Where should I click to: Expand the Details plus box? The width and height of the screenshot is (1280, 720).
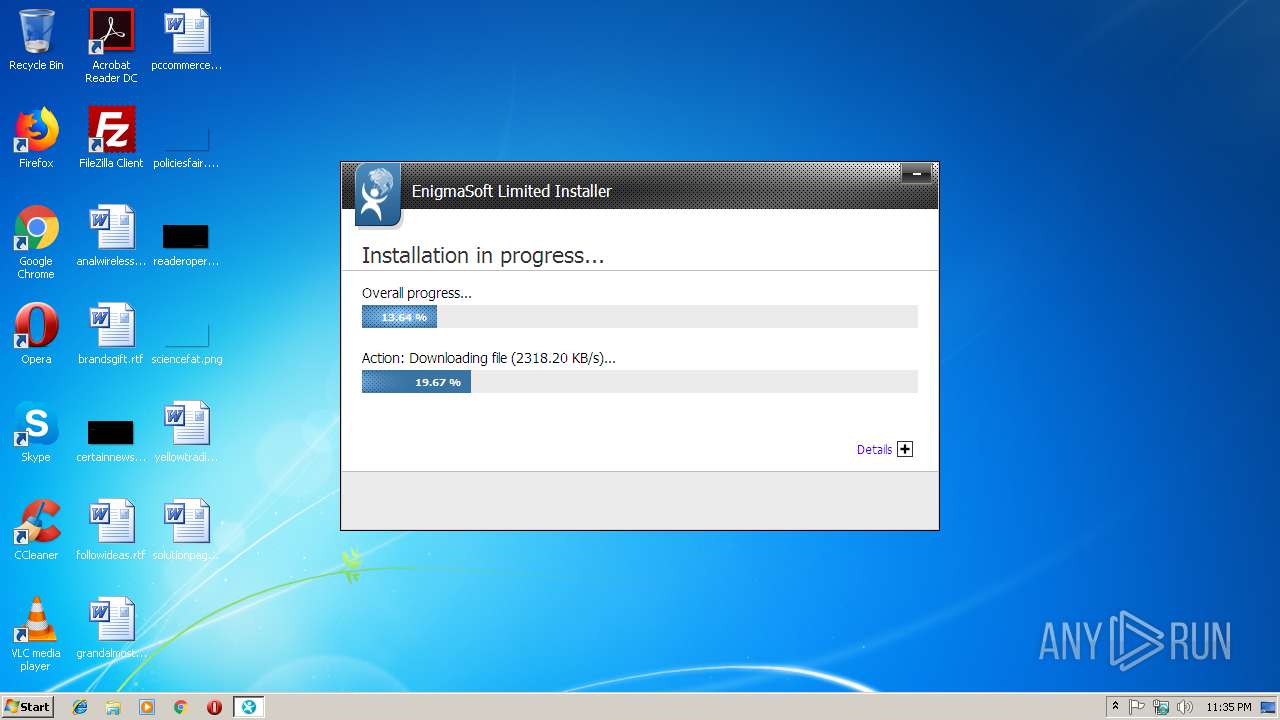[905, 449]
